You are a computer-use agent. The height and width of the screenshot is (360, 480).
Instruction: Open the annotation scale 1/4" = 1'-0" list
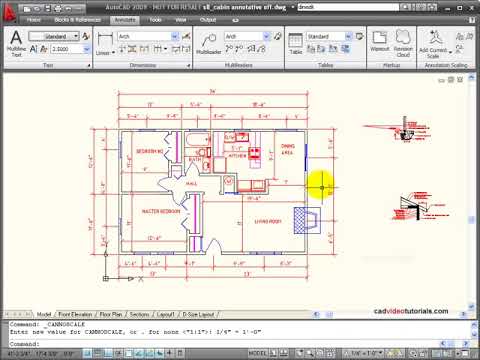pos(365,353)
